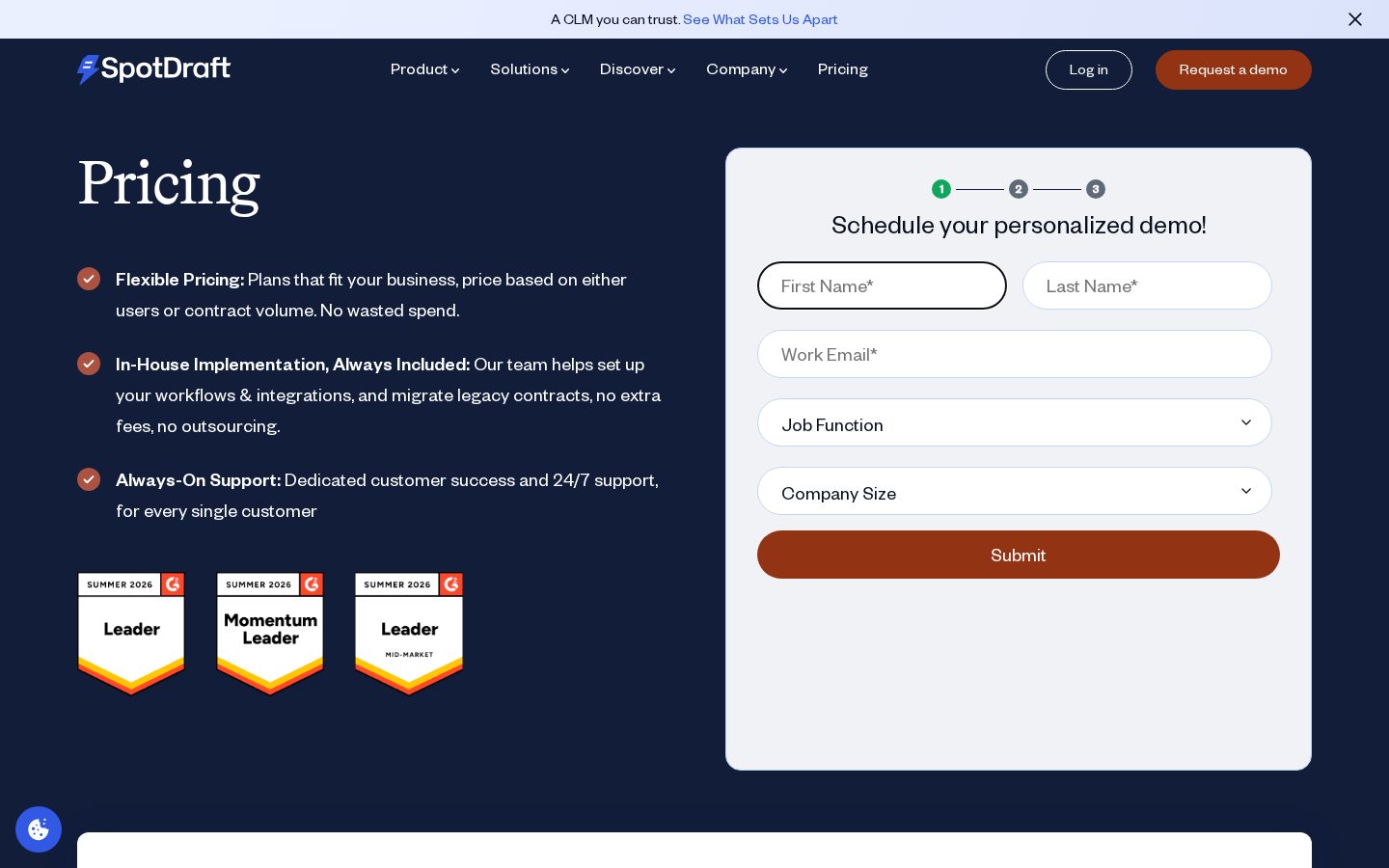1389x868 pixels.
Task: Click the Flexible Pricing text
Action: (179, 279)
